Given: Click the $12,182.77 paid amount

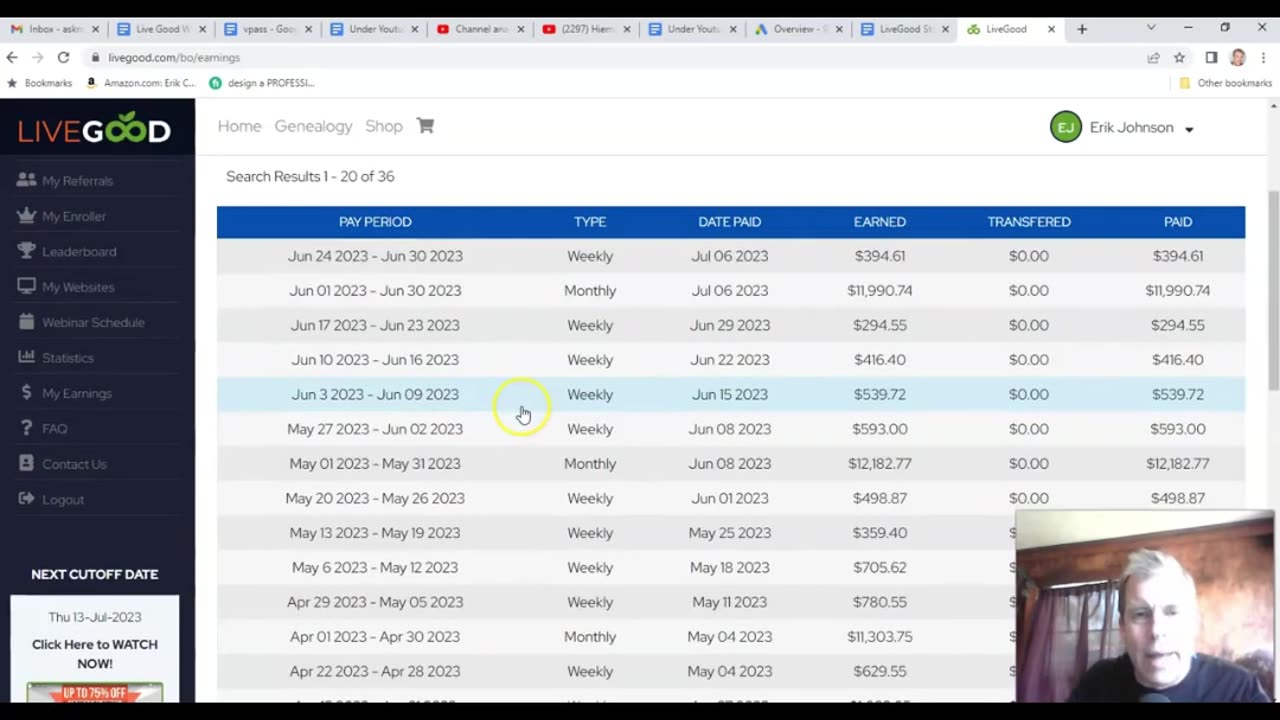Looking at the screenshot, I should pos(1178,463).
